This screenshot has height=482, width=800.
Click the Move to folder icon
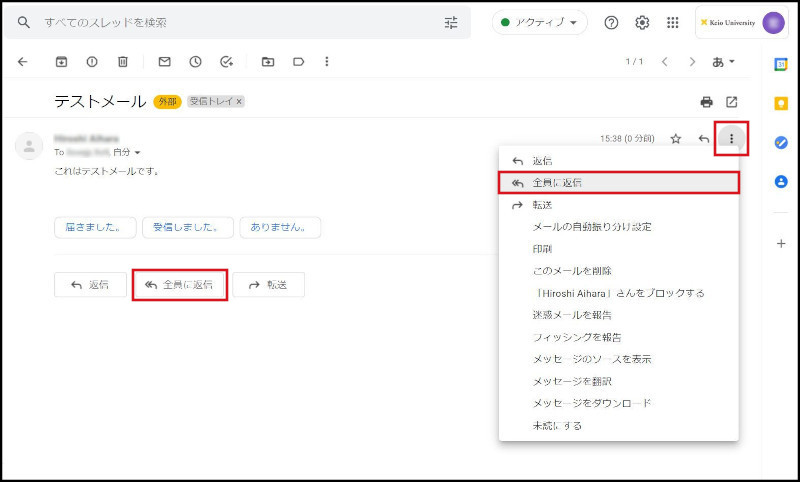click(x=268, y=62)
